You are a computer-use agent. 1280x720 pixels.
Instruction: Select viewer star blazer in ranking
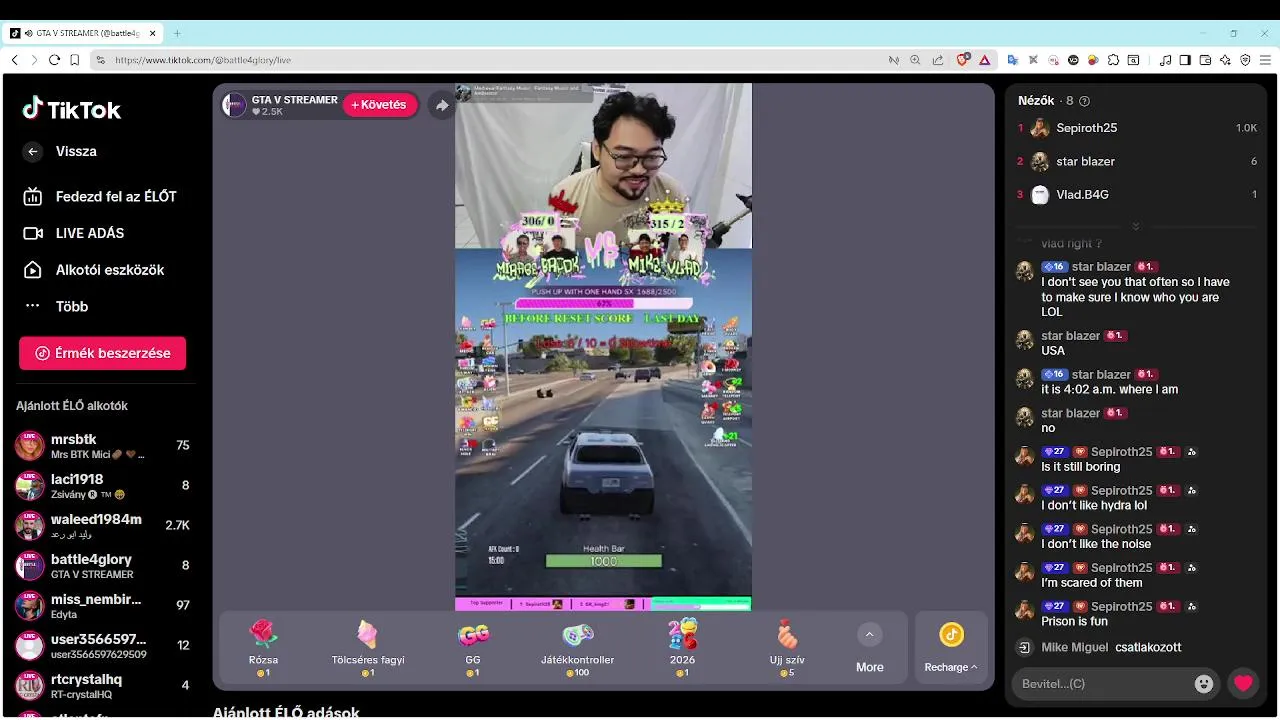click(1136, 161)
